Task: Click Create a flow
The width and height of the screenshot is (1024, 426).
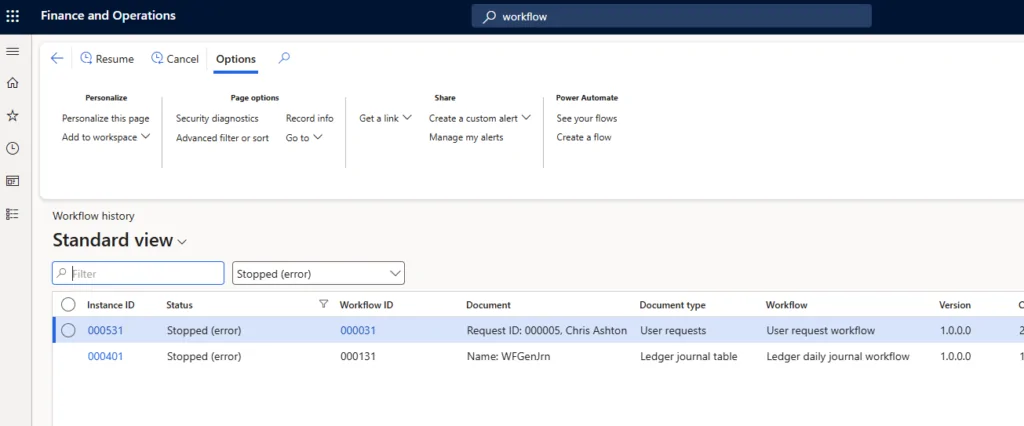Action: pos(584,137)
